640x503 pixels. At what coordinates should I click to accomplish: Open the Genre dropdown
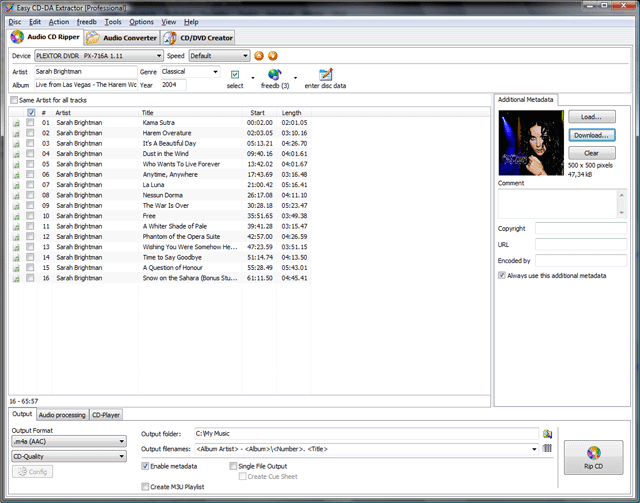pos(215,72)
